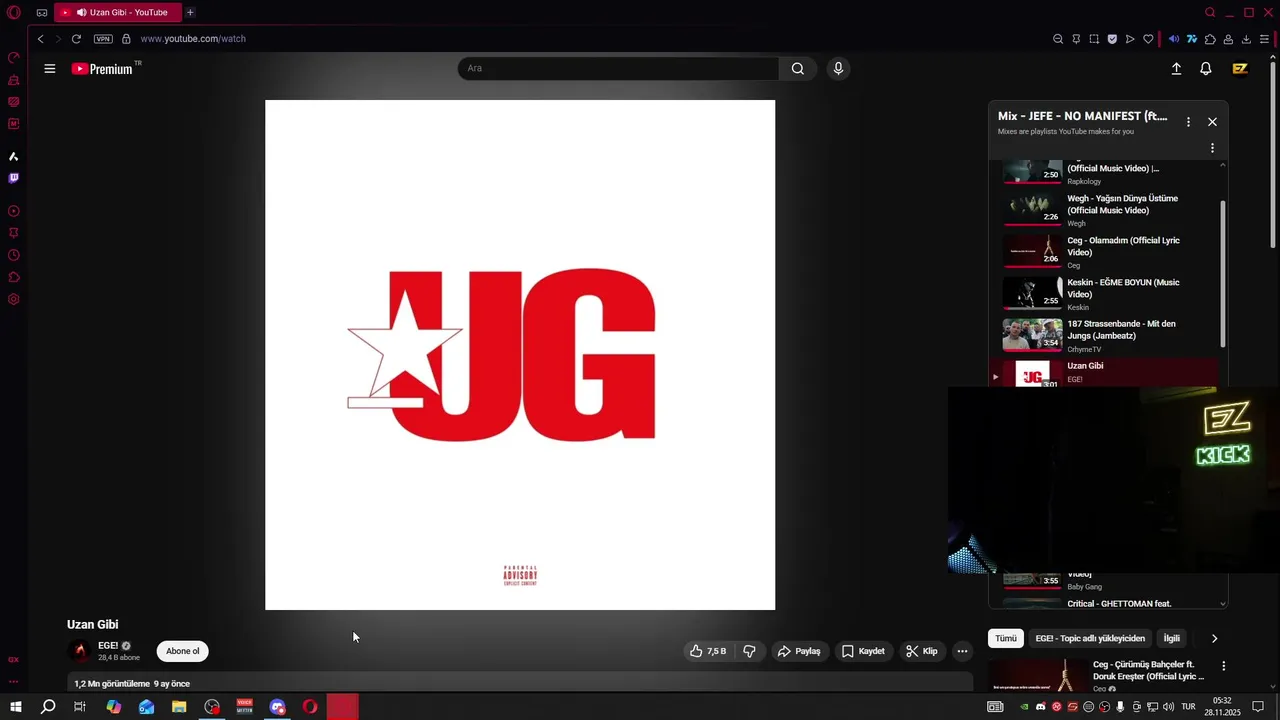
Task: Open sidebar Extensions cube icon
Action: tap(14, 277)
